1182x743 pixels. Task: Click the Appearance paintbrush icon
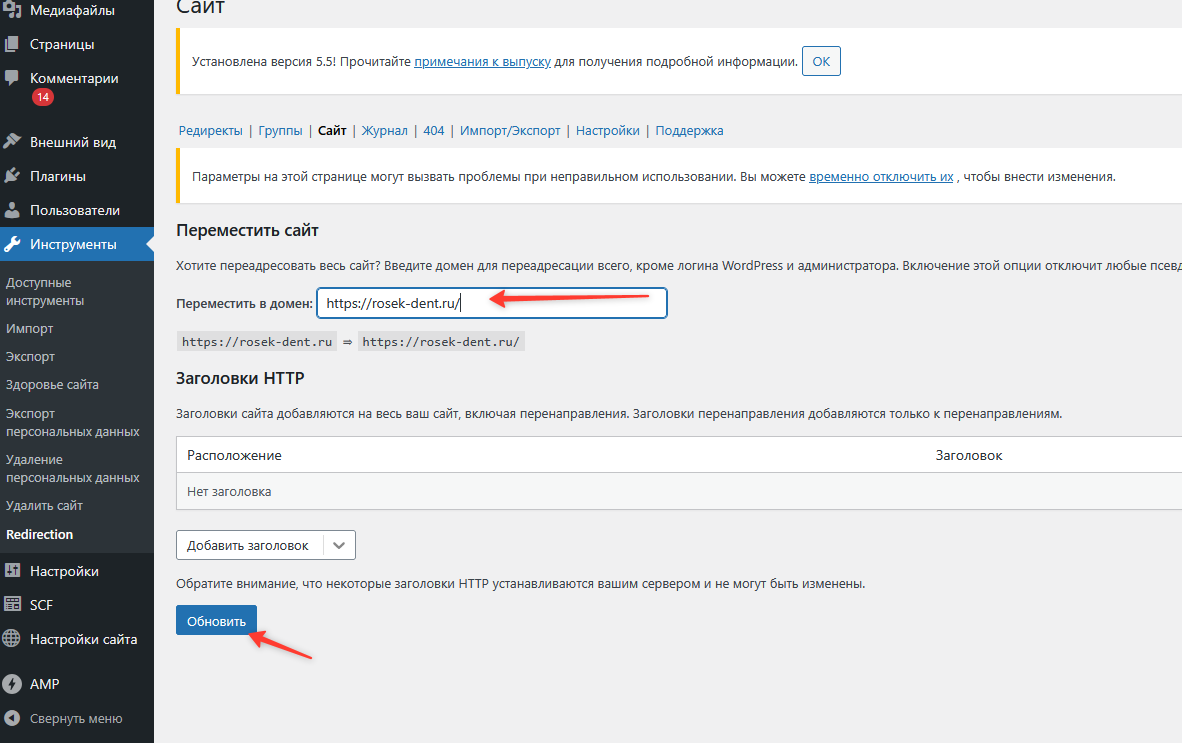coord(12,142)
